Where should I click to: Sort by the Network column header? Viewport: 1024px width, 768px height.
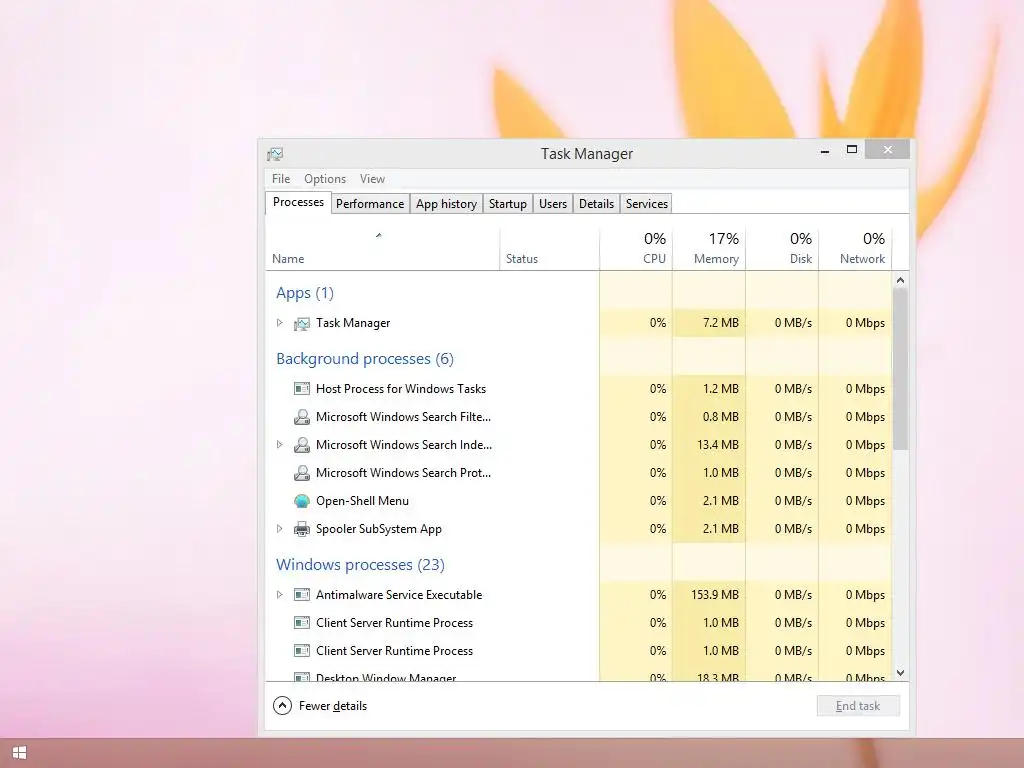[856, 249]
